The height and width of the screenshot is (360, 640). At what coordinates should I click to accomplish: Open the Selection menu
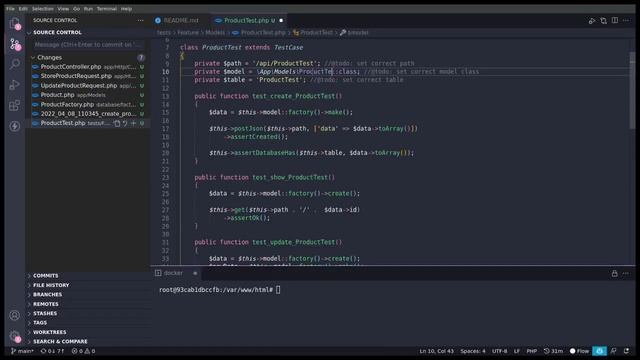[42, 9]
